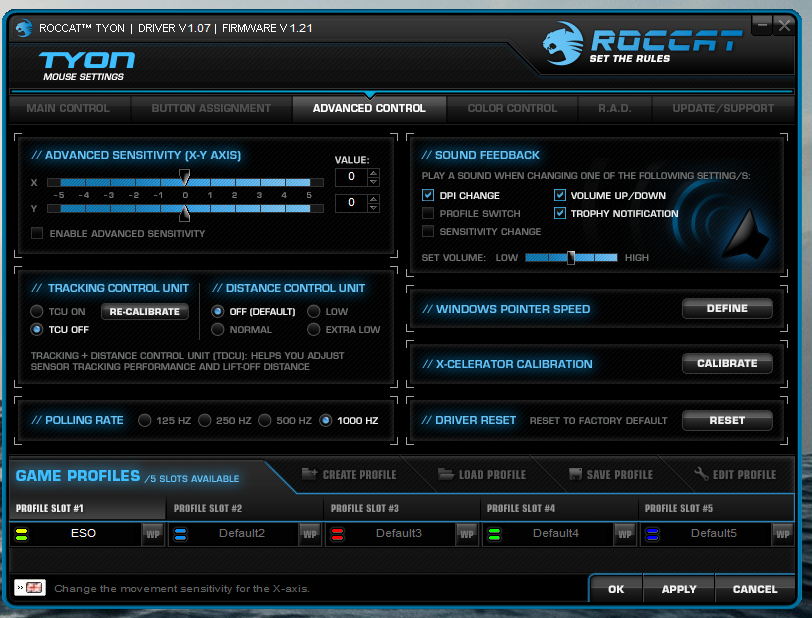
Task: Go to the Color Control tab
Action: point(512,108)
